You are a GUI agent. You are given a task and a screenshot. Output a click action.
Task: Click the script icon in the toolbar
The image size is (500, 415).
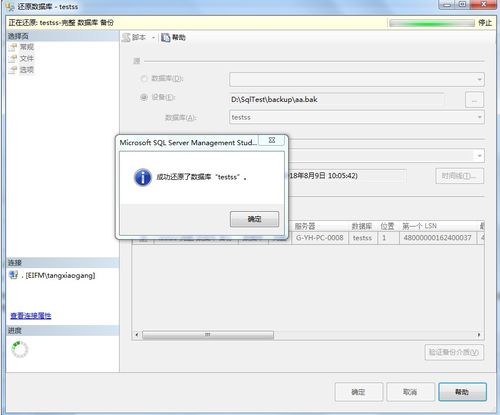tap(126, 37)
